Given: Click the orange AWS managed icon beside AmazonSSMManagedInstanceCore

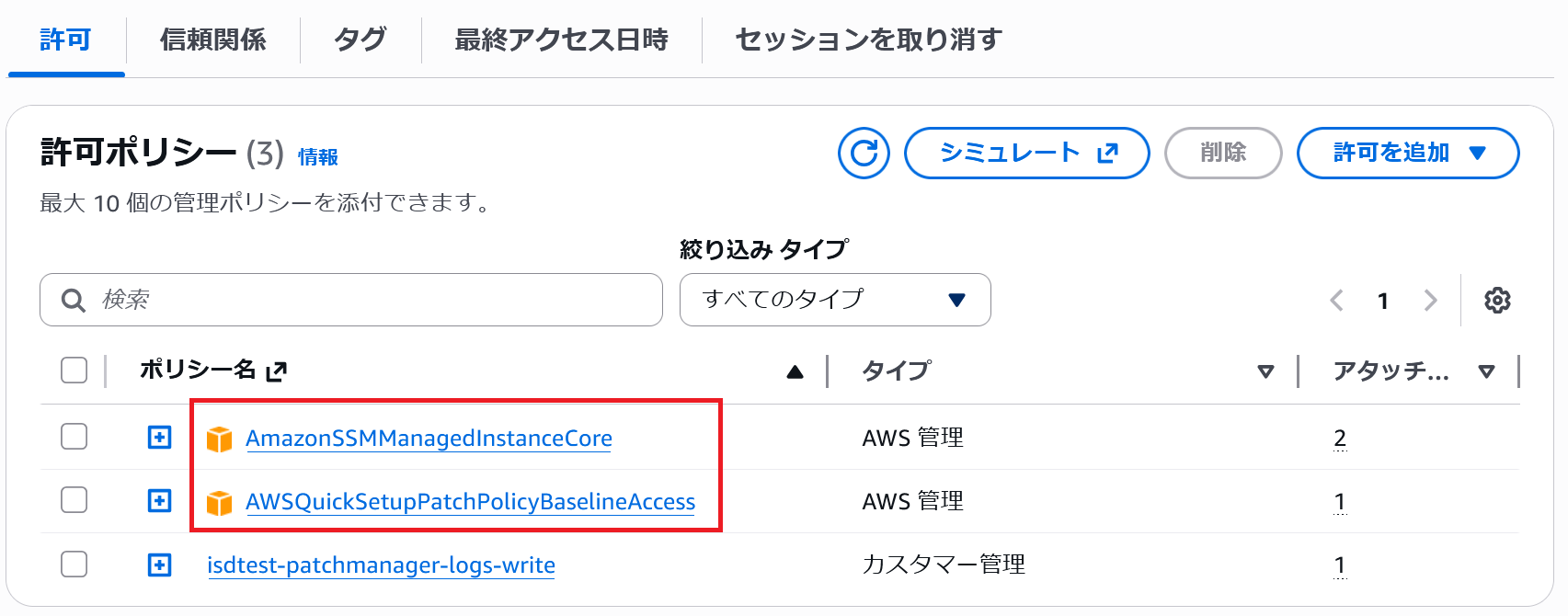Looking at the screenshot, I should coord(219,439).
